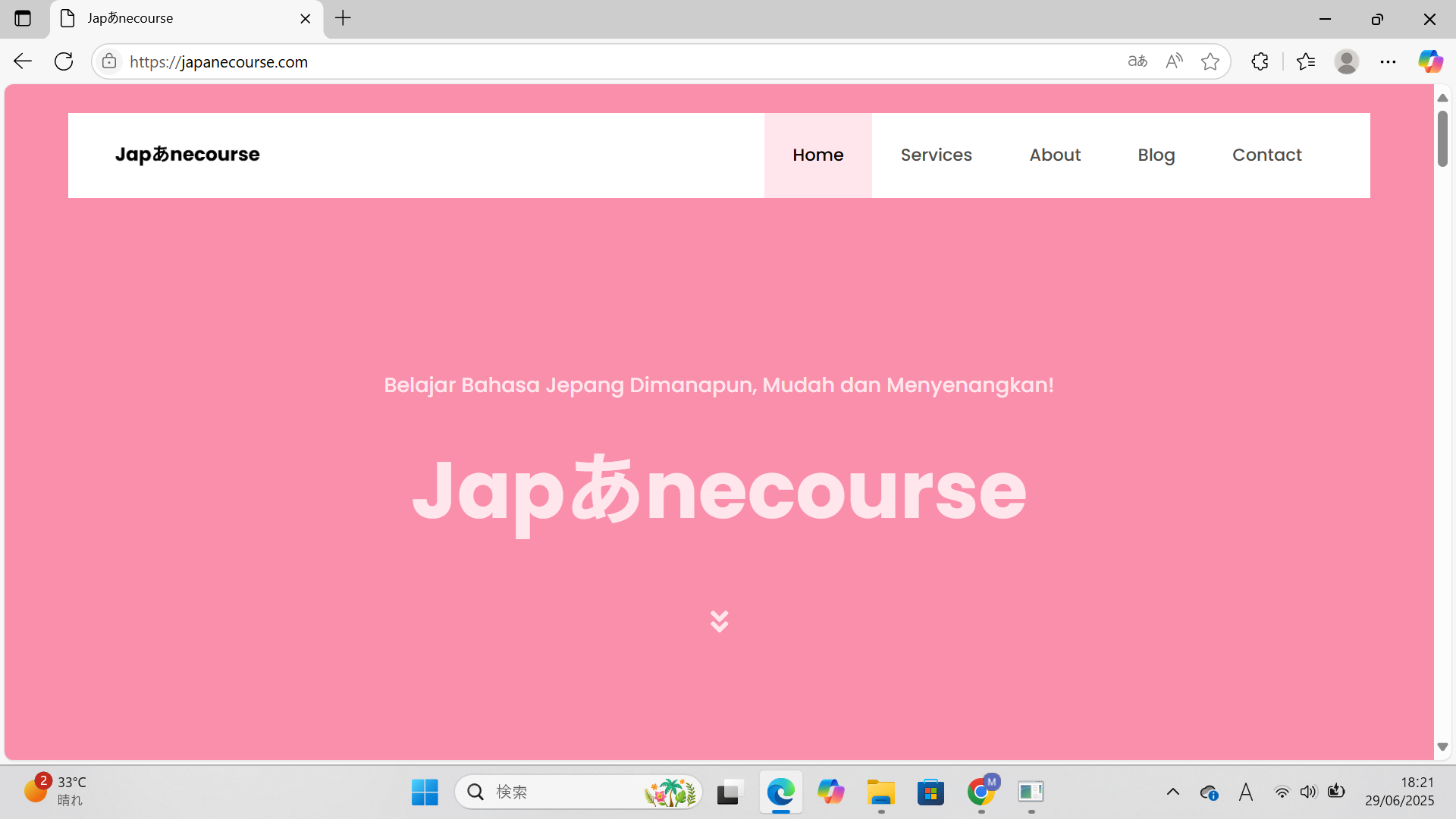Viewport: 1456px width, 819px height.
Task: Click the double chevron scroll-down arrow
Action: (719, 621)
